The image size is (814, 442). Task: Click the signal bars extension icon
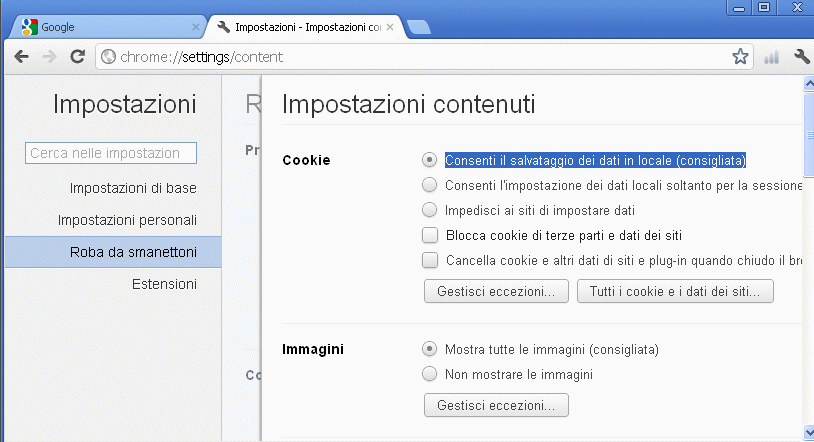[771, 57]
